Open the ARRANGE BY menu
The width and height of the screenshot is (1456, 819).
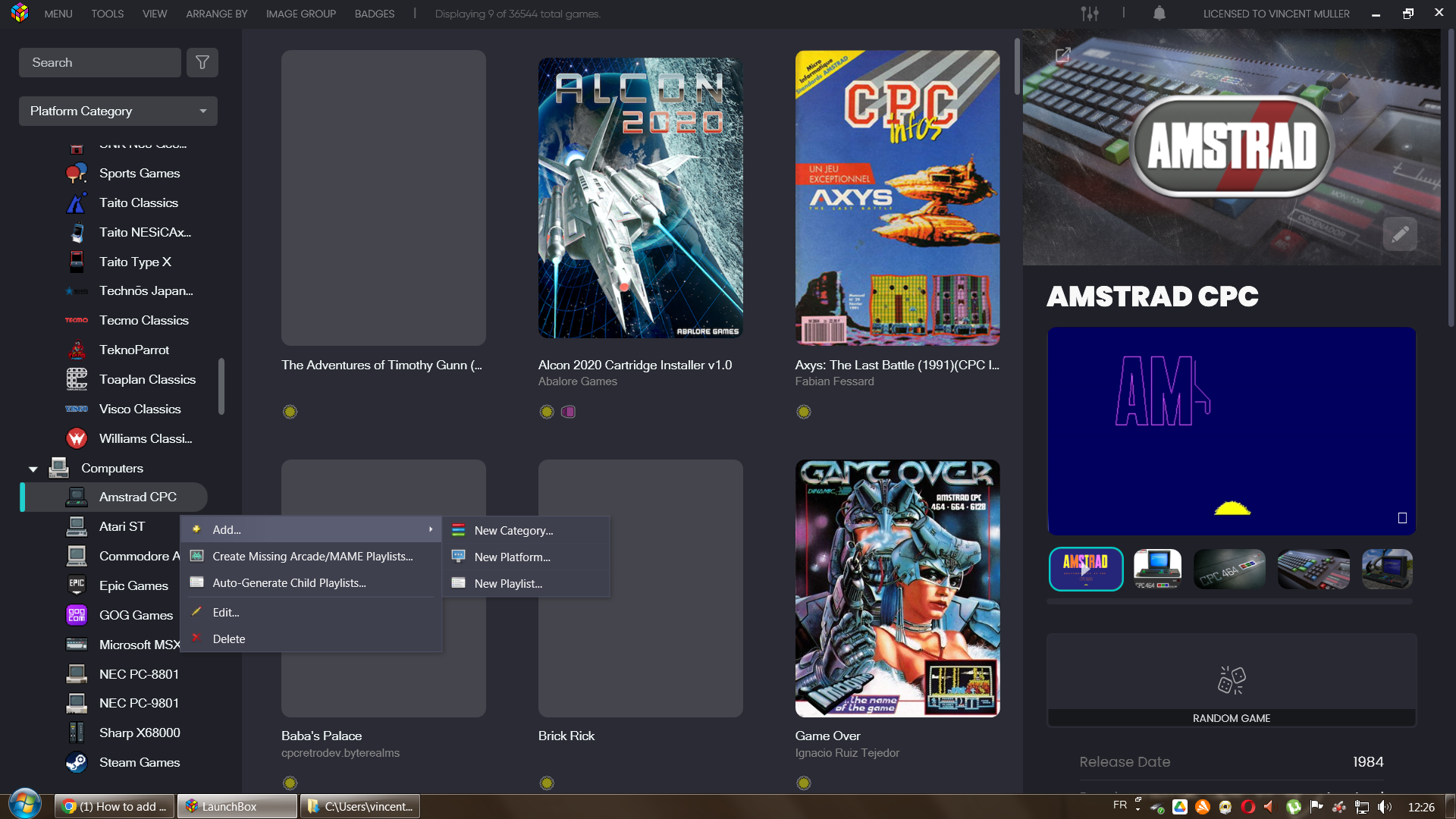tap(217, 14)
